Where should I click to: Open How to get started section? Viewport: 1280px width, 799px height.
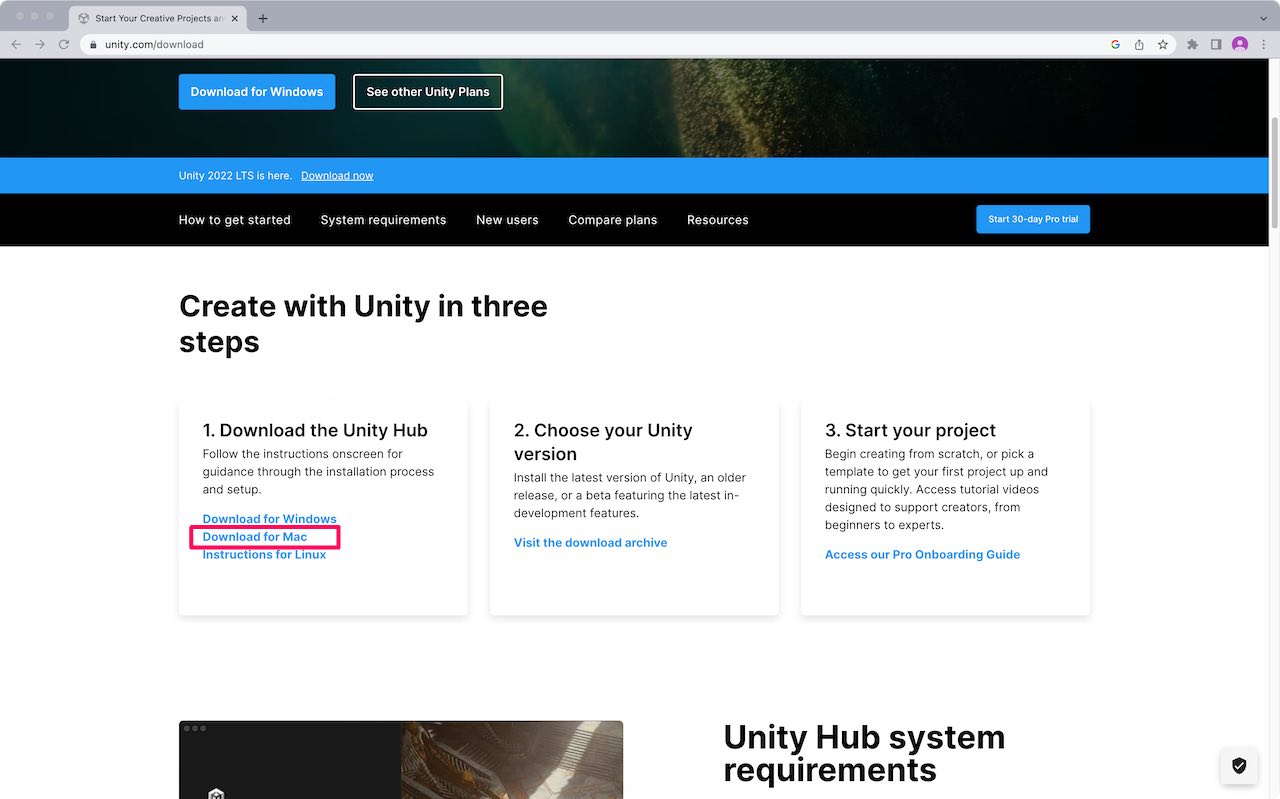(235, 220)
